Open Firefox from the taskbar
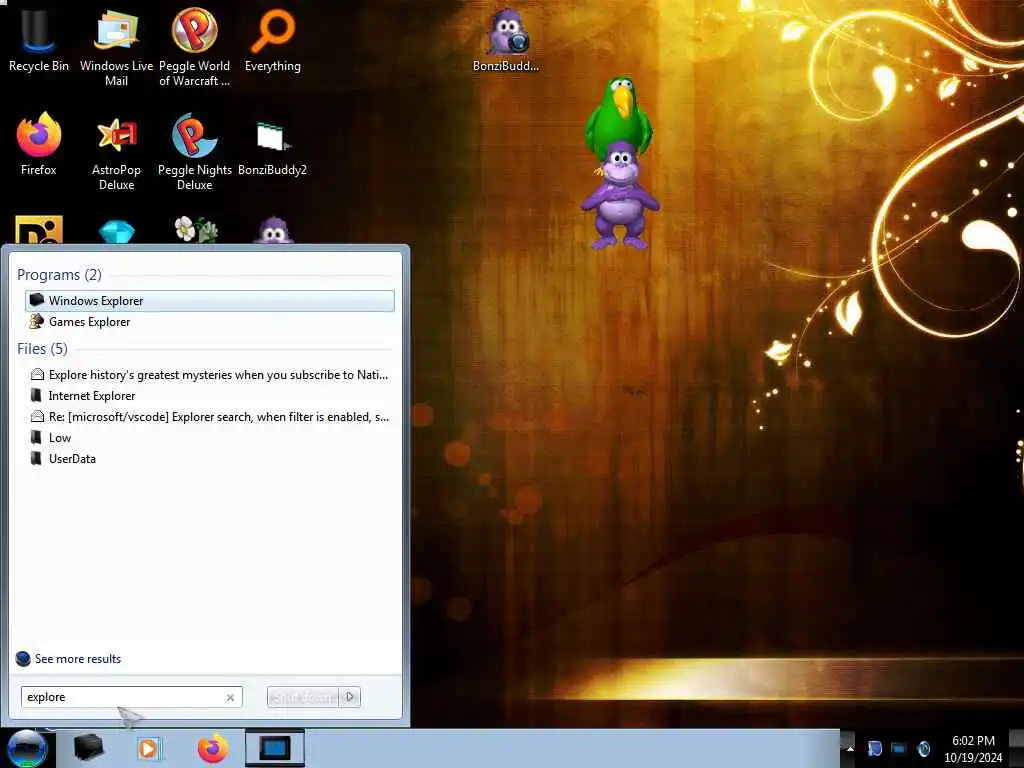 tap(213, 748)
